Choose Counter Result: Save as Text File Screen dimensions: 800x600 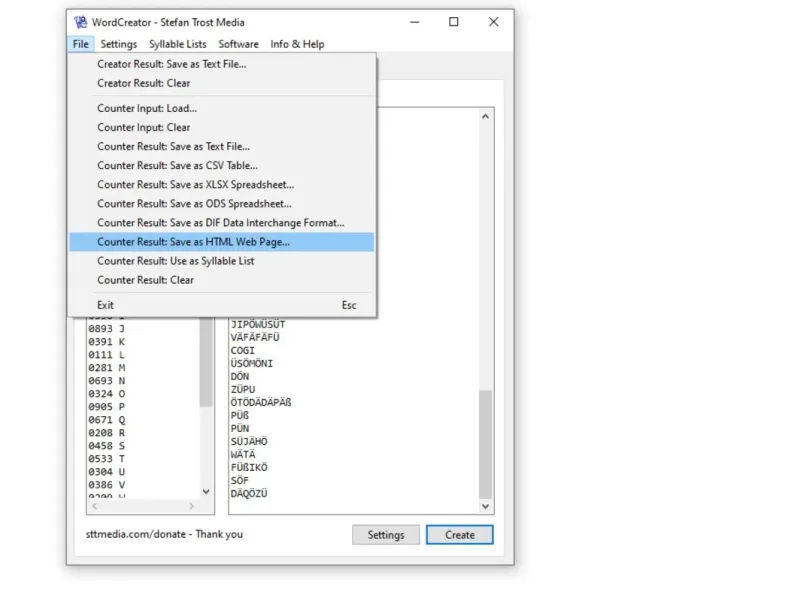[x=221, y=146]
